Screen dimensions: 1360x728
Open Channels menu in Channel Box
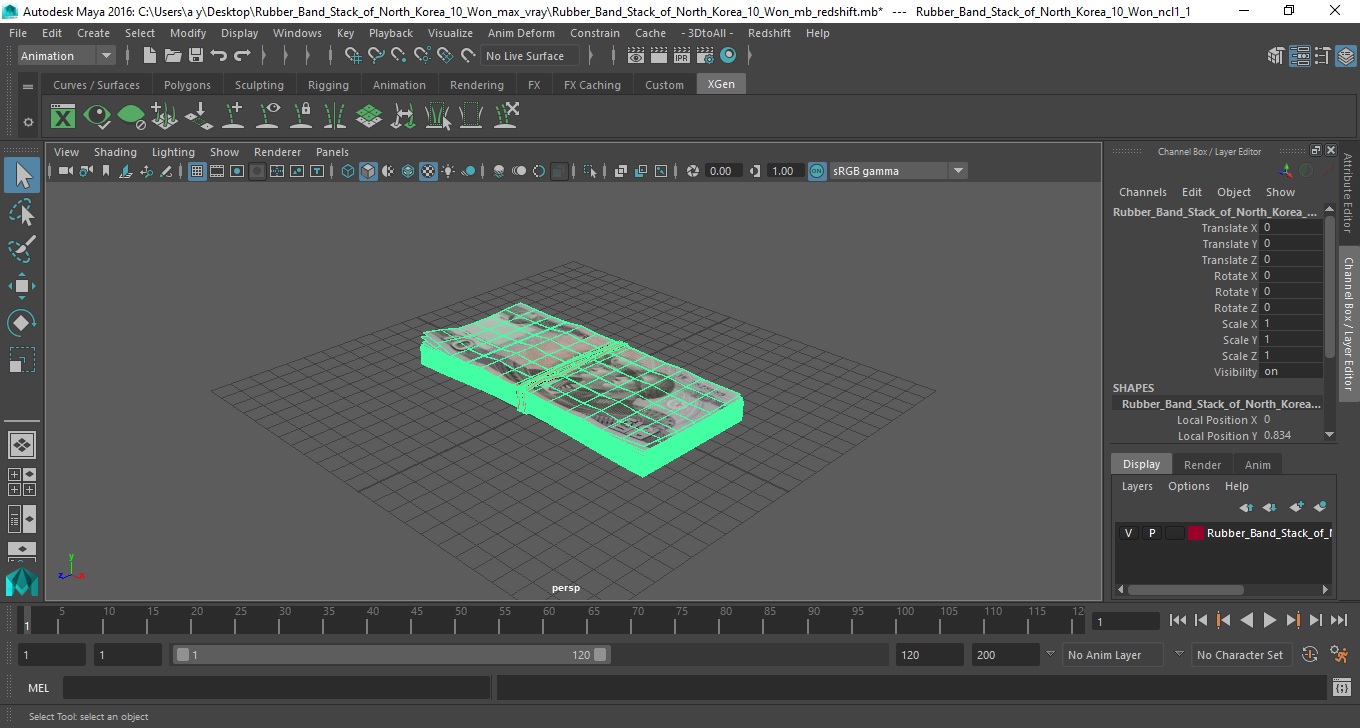tap(1142, 192)
